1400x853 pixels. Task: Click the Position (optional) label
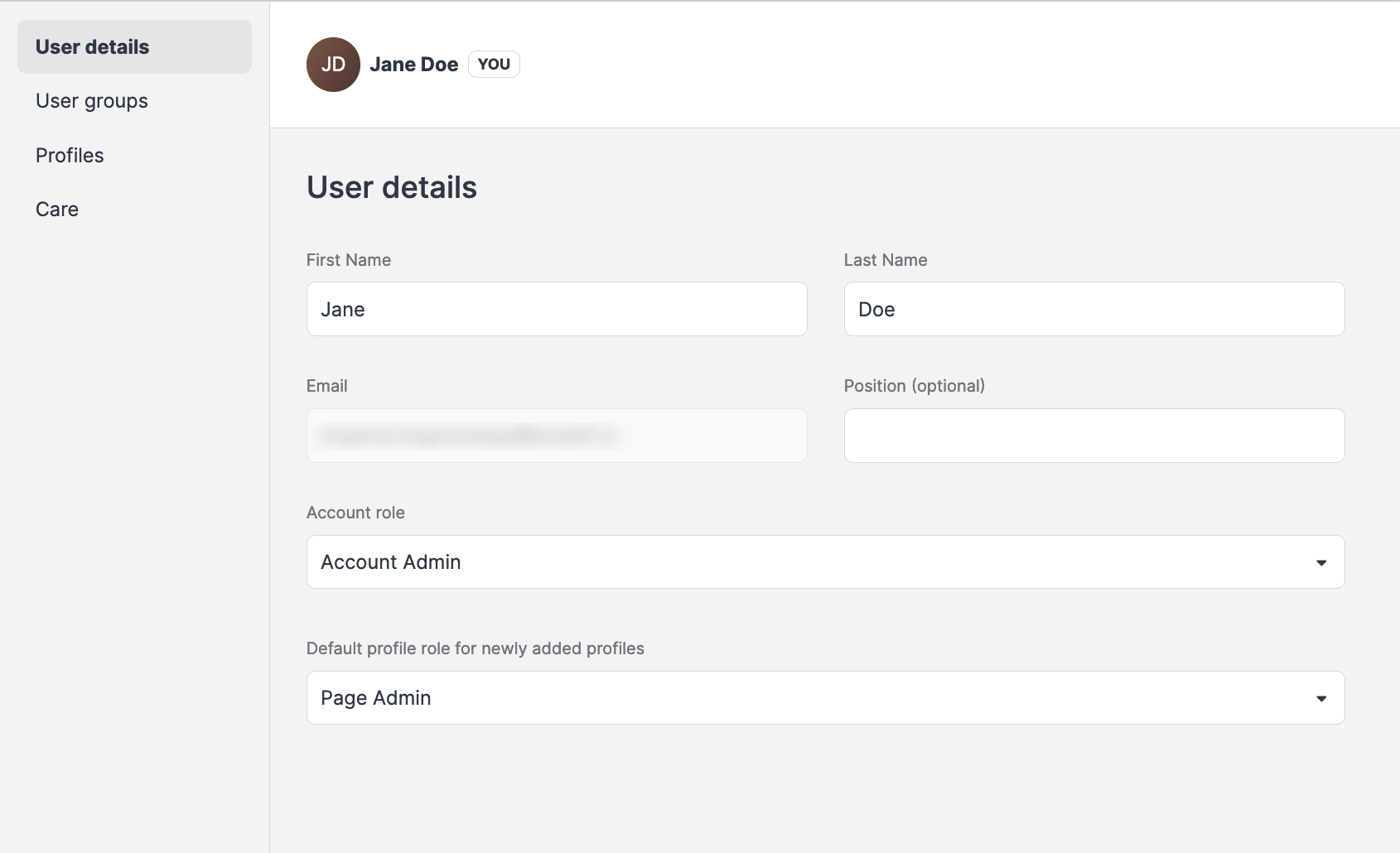[x=914, y=386]
